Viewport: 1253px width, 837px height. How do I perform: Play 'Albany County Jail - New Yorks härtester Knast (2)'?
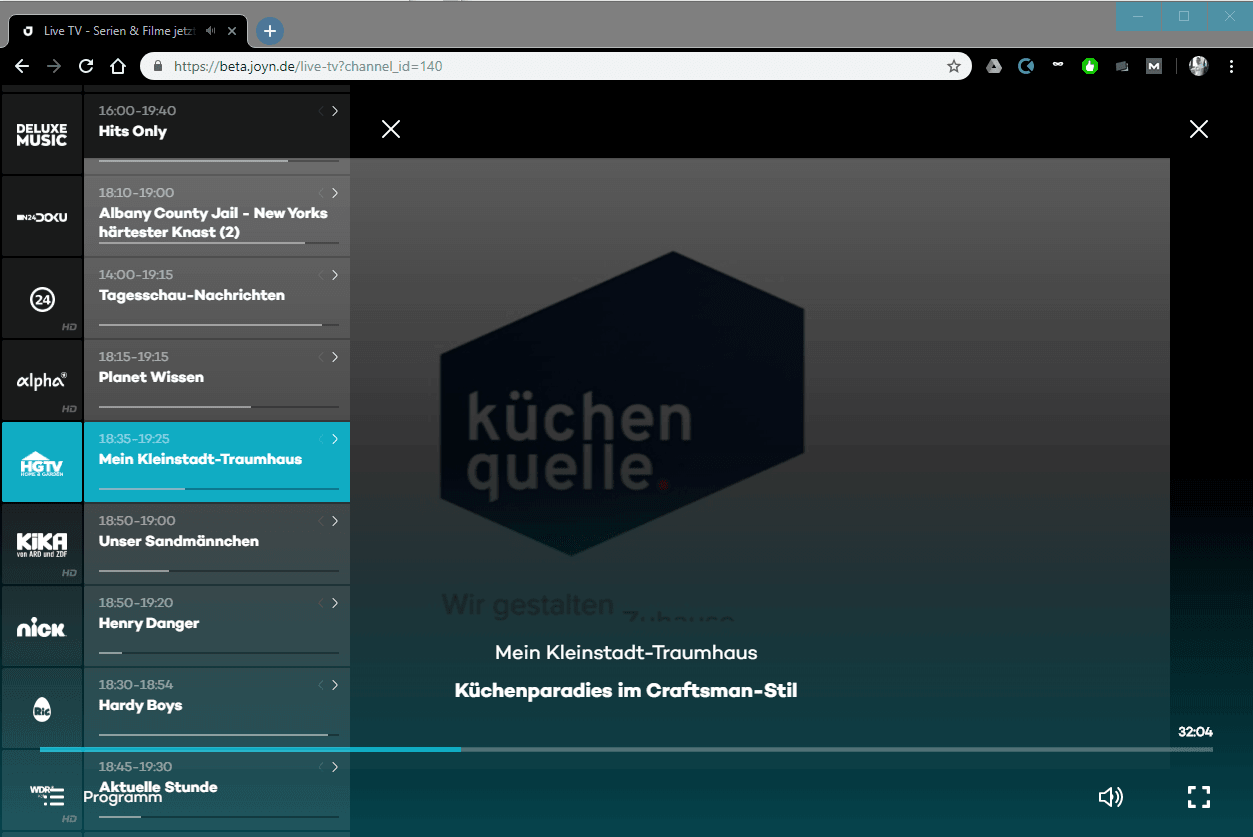213,222
